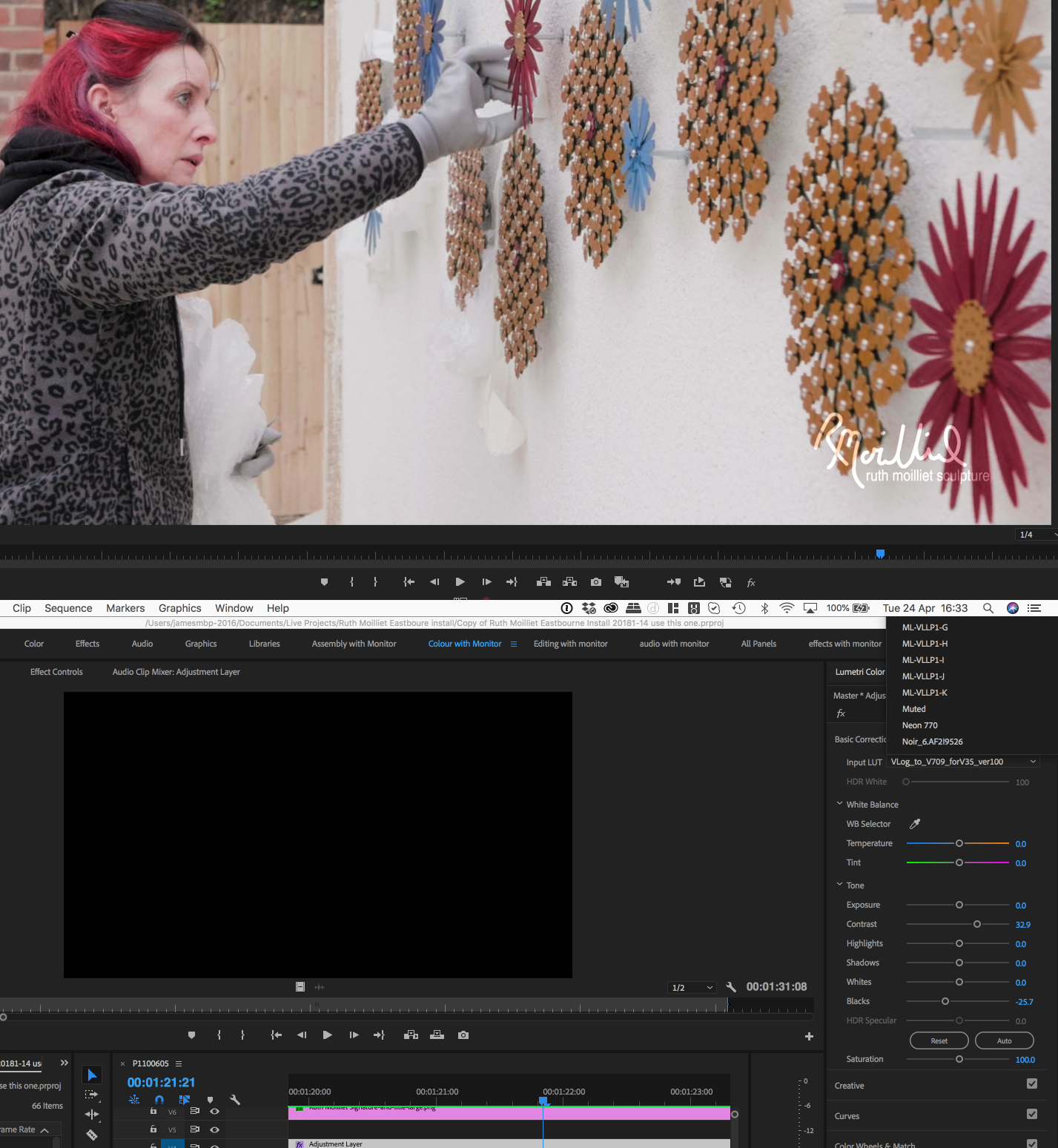Open the Sequence menu
The height and width of the screenshot is (1148, 1058).
pos(68,608)
